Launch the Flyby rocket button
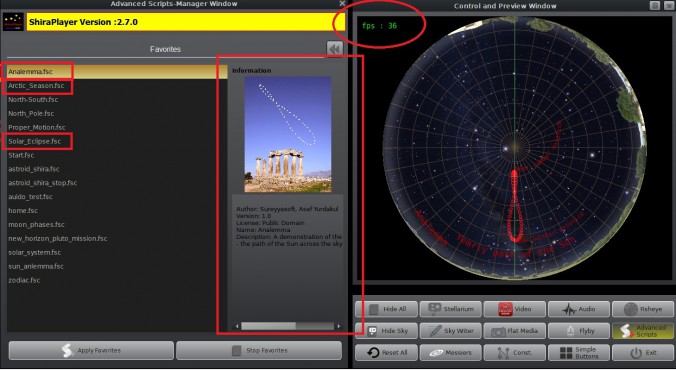 (579, 331)
